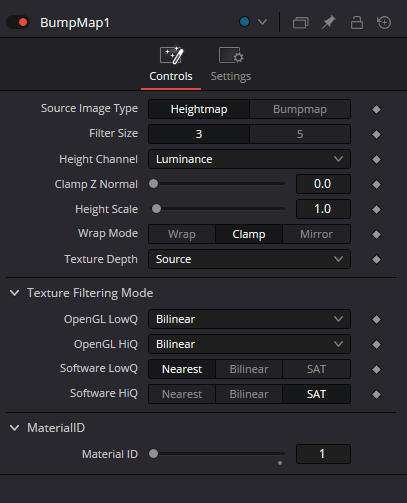Set Software HiQ to Nearest

pyautogui.click(x=182, y=394)
